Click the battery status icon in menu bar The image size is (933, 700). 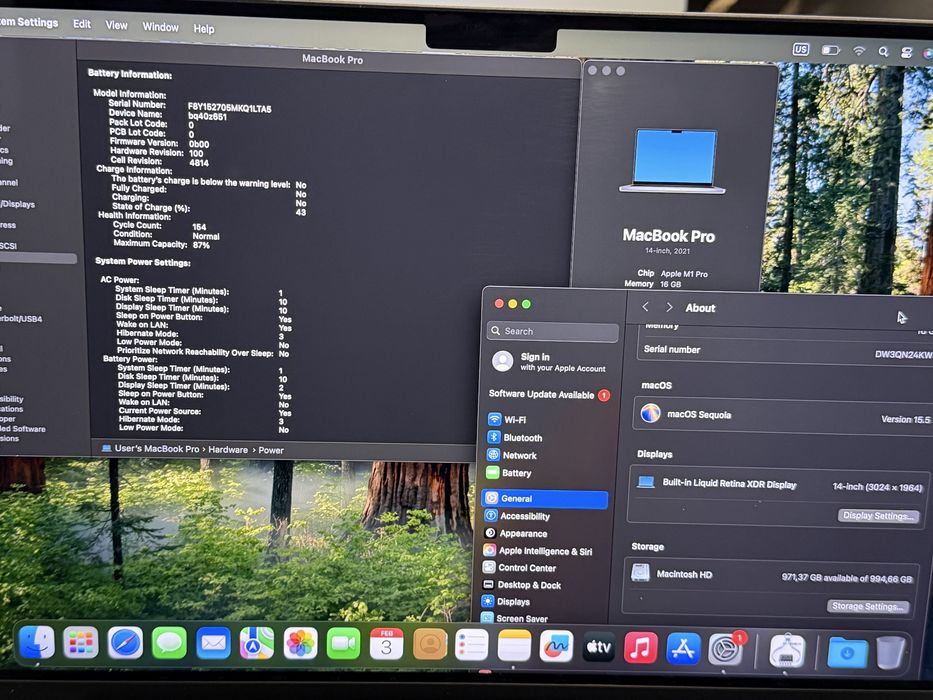coord(831,51)
